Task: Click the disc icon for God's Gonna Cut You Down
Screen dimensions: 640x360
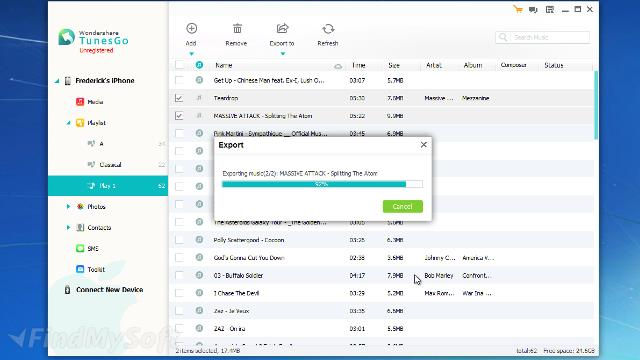Action: tap(199, 257)
